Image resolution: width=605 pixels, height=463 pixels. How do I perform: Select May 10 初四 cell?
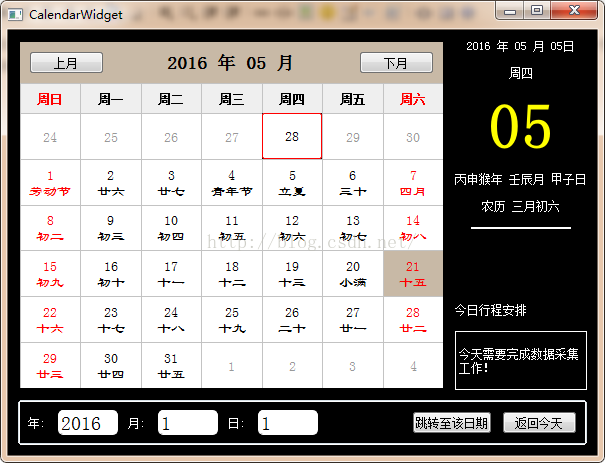pos(171,228)
